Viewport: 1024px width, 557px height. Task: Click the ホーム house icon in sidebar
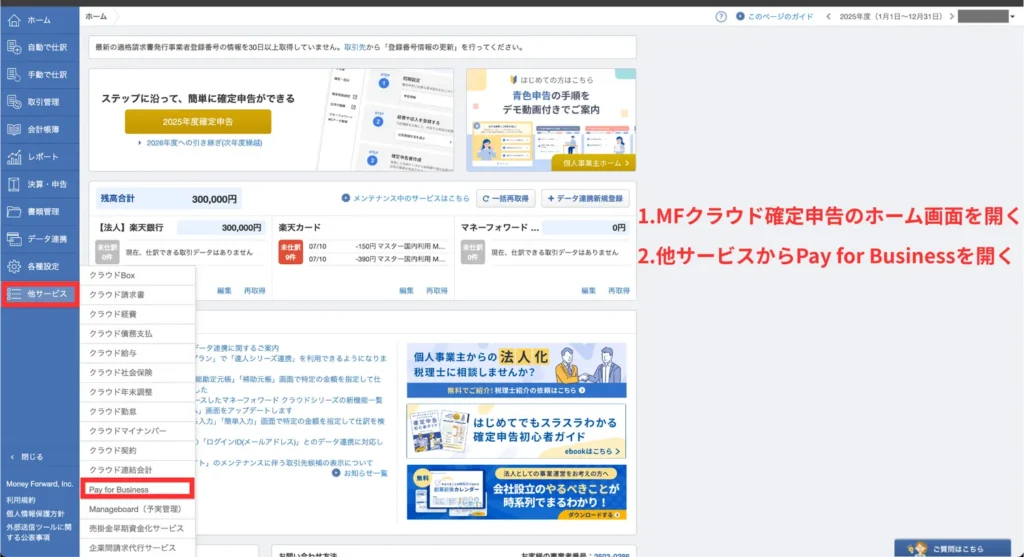(x=14, y=19)
